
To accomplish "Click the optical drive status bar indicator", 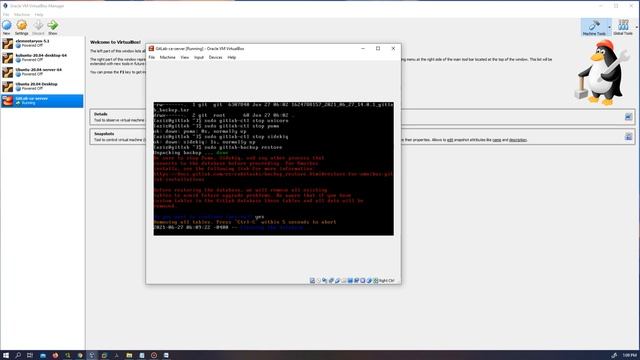I will pos(318,280).
